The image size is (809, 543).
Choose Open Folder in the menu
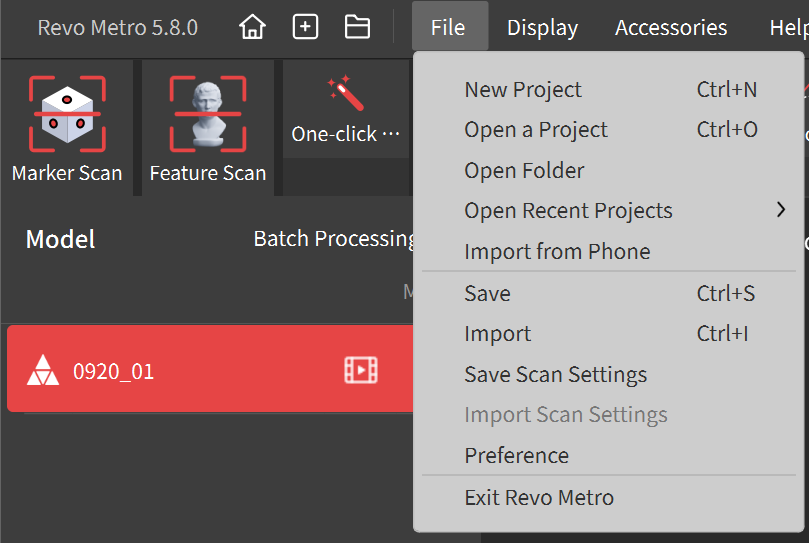[x=524, y=170]
